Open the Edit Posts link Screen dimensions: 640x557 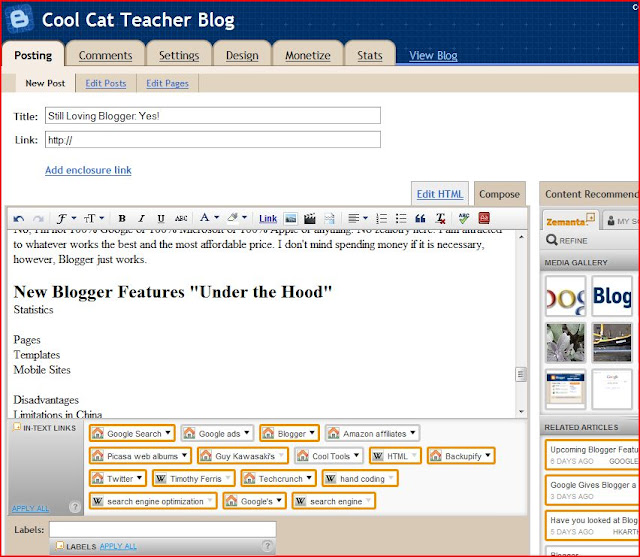106,83
